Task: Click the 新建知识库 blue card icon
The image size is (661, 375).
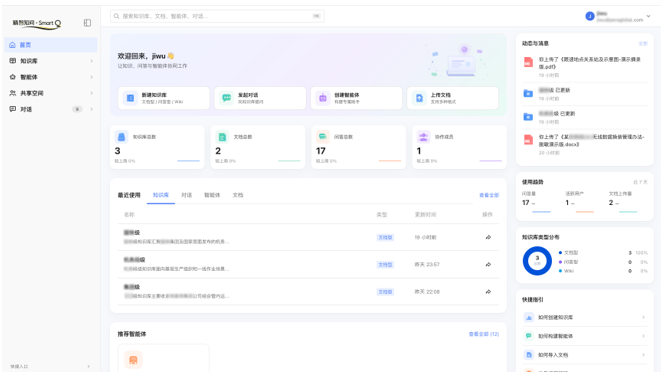Action: tap(130, 98)
